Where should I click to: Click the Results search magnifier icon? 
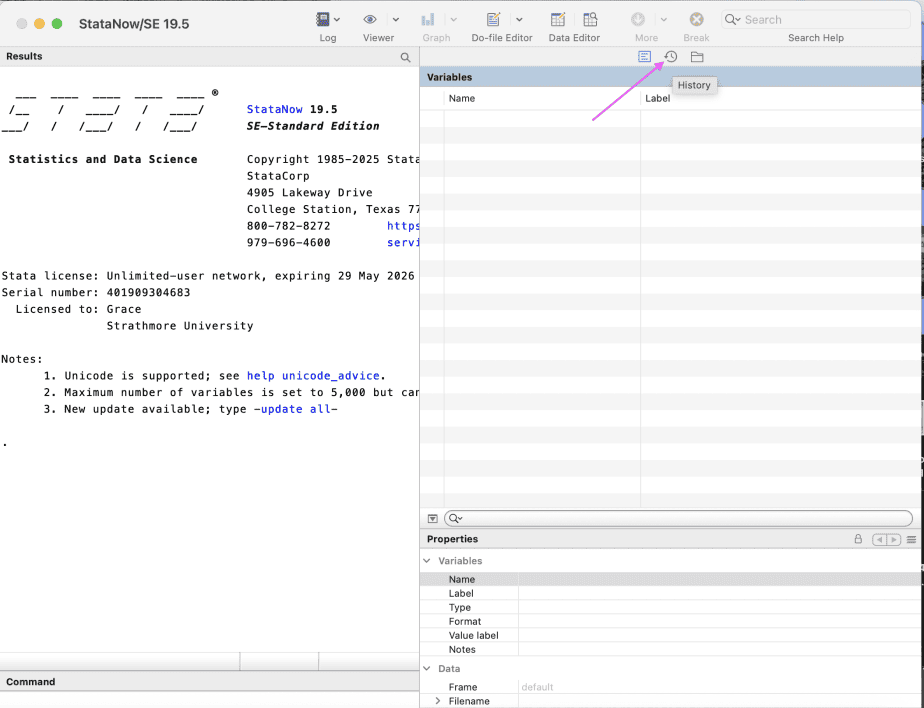pos(405,58)
